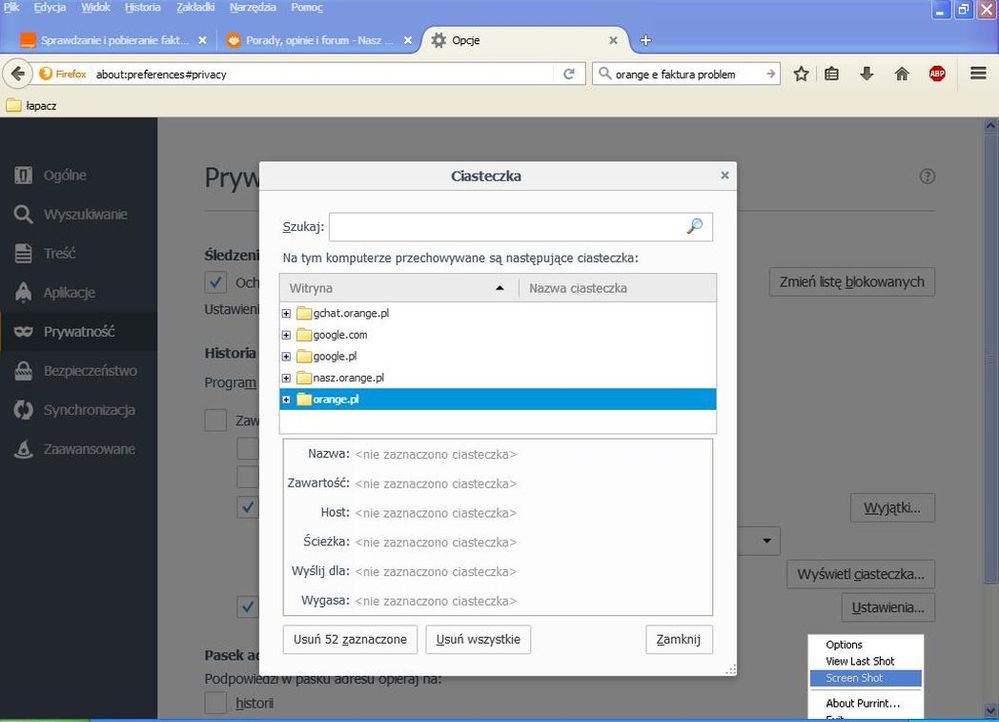The width and height of the screenshot is (999, 722).
Task: Expand the nasz.orange.pl cookie folder
Action: click(287, 378)
